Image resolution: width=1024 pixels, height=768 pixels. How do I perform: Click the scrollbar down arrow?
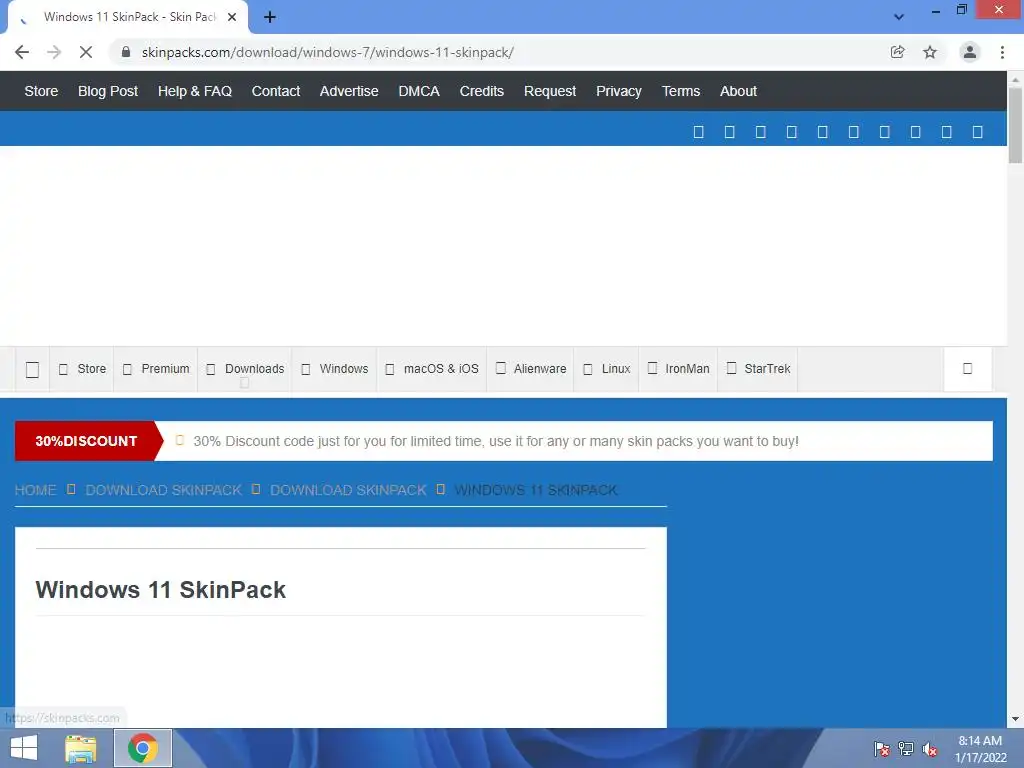[1015, 719]
